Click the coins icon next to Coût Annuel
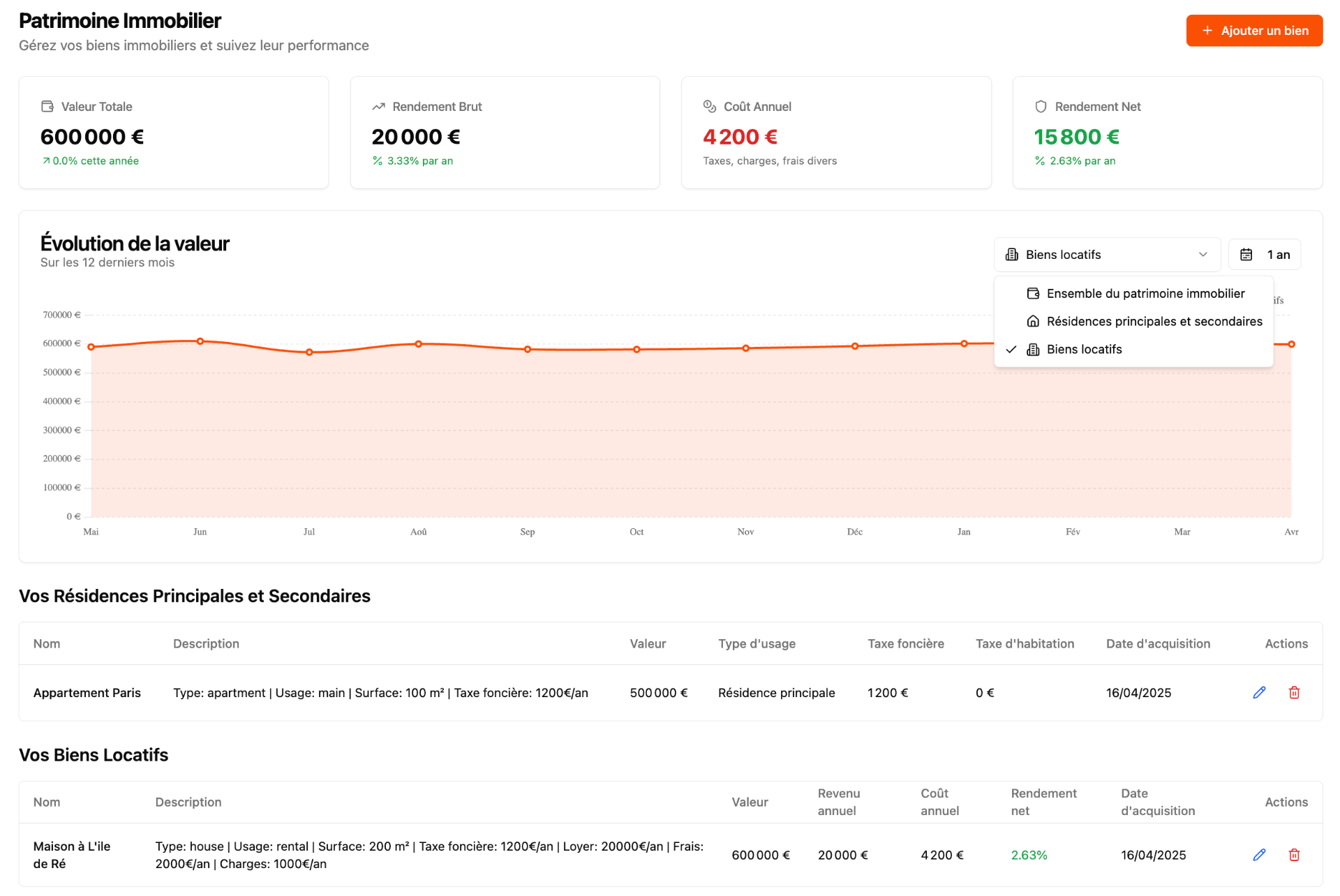Image resolution: width=1340 pixels, height=896 pixels. tap(710, 107)
